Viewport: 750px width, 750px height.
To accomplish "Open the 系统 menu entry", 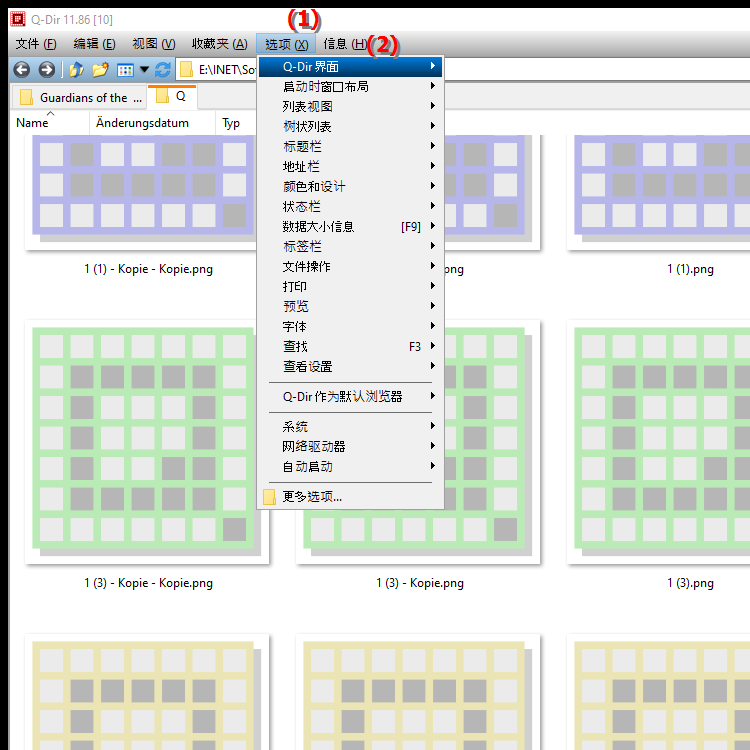I will tap(350, 427).
